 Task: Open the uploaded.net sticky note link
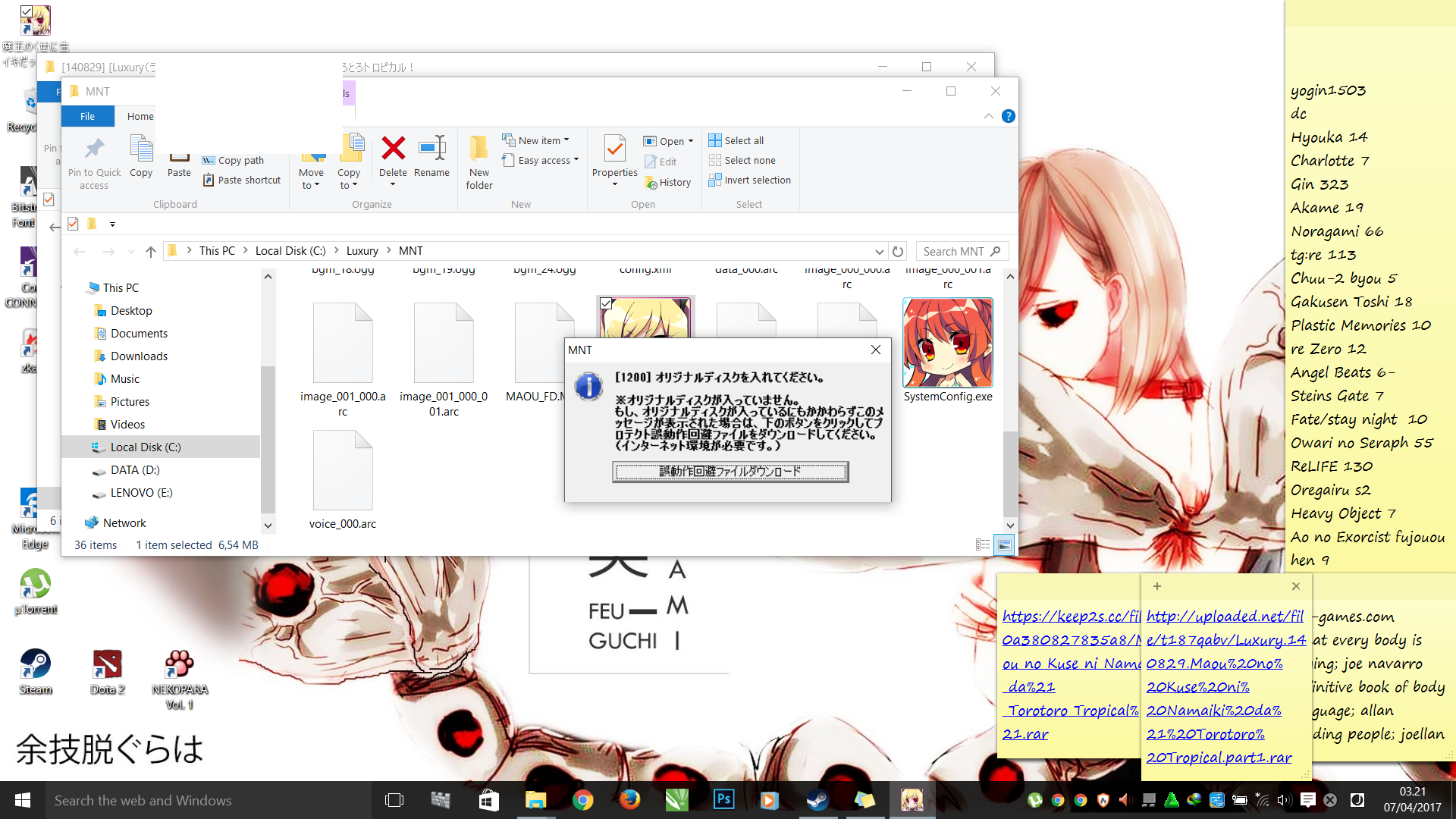point(1225,686)
